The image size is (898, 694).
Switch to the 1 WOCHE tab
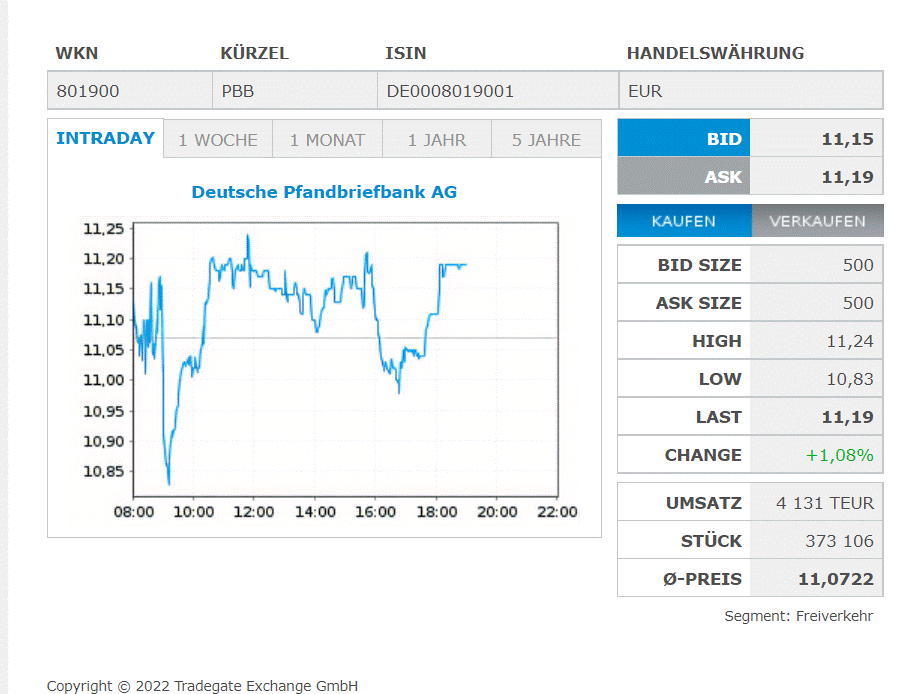coord(218,139)
